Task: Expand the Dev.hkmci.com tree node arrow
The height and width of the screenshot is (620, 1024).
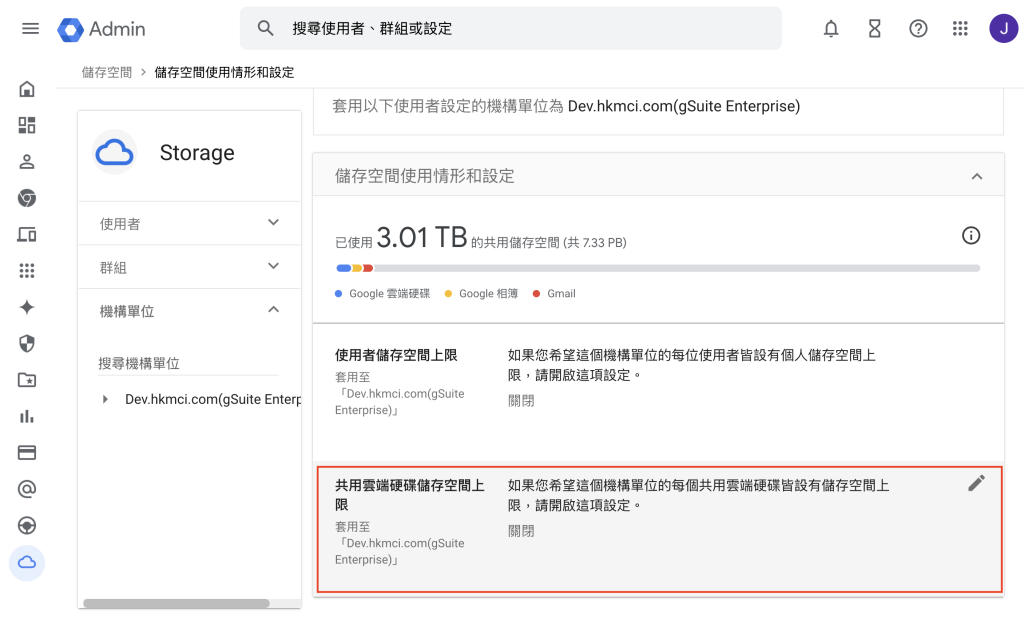Action: pos(105,399)
